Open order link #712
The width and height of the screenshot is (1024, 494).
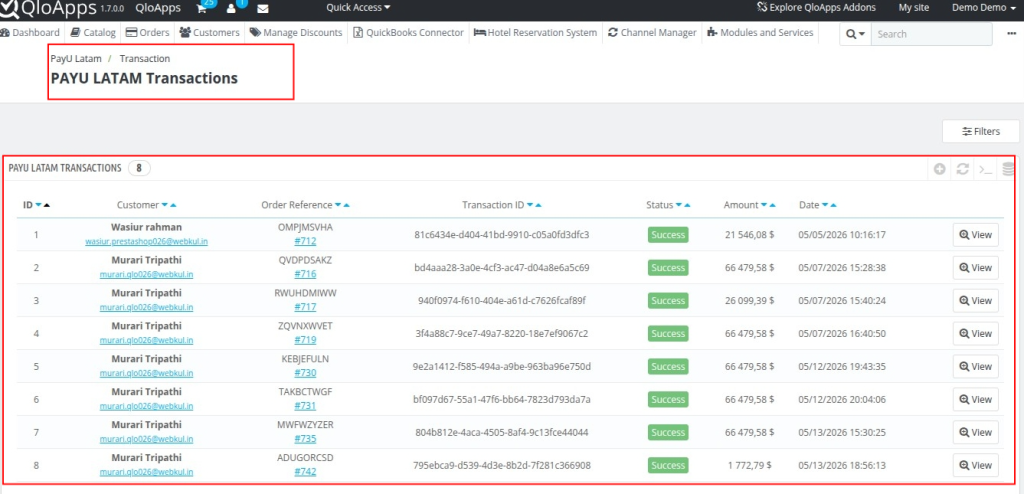tap(305, 241)
